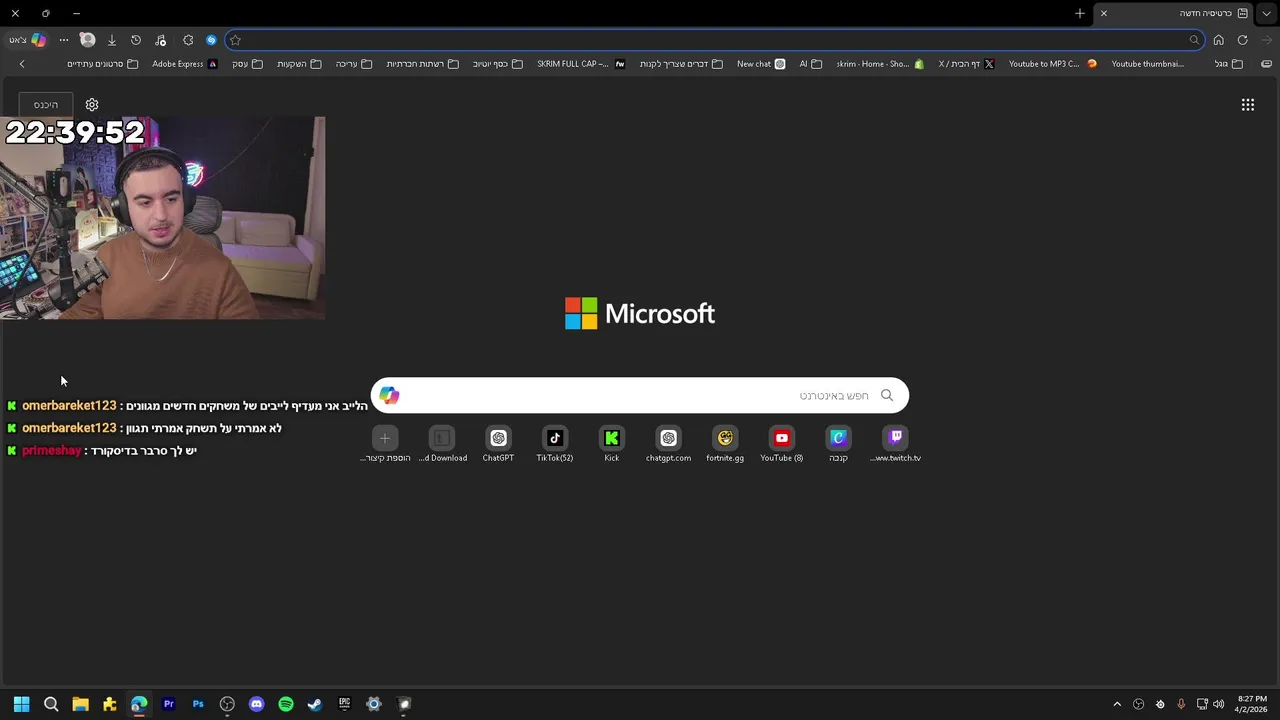Open the browsing History icon
The image size is (1280, 720).
tap(136, 40)
